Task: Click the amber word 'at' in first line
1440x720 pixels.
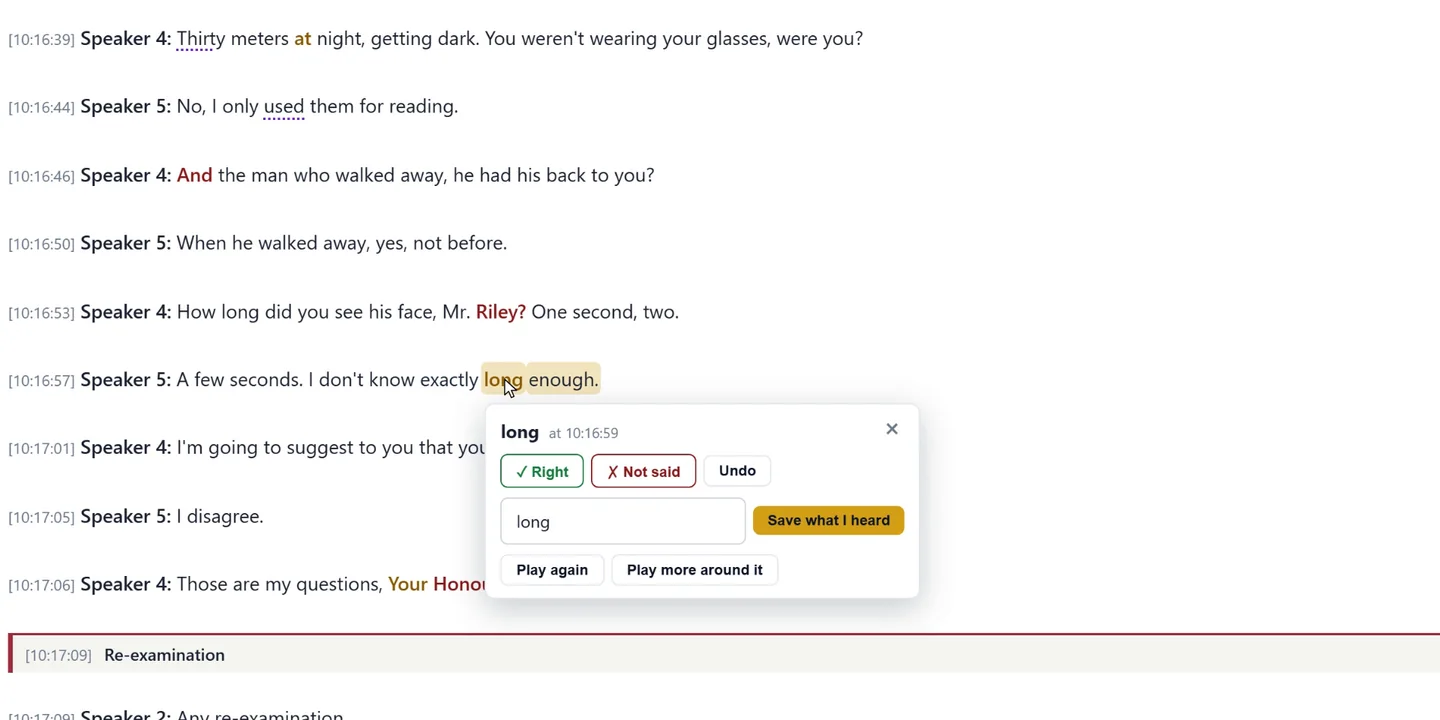Action: pyautogui.click(x=303, y=39)
